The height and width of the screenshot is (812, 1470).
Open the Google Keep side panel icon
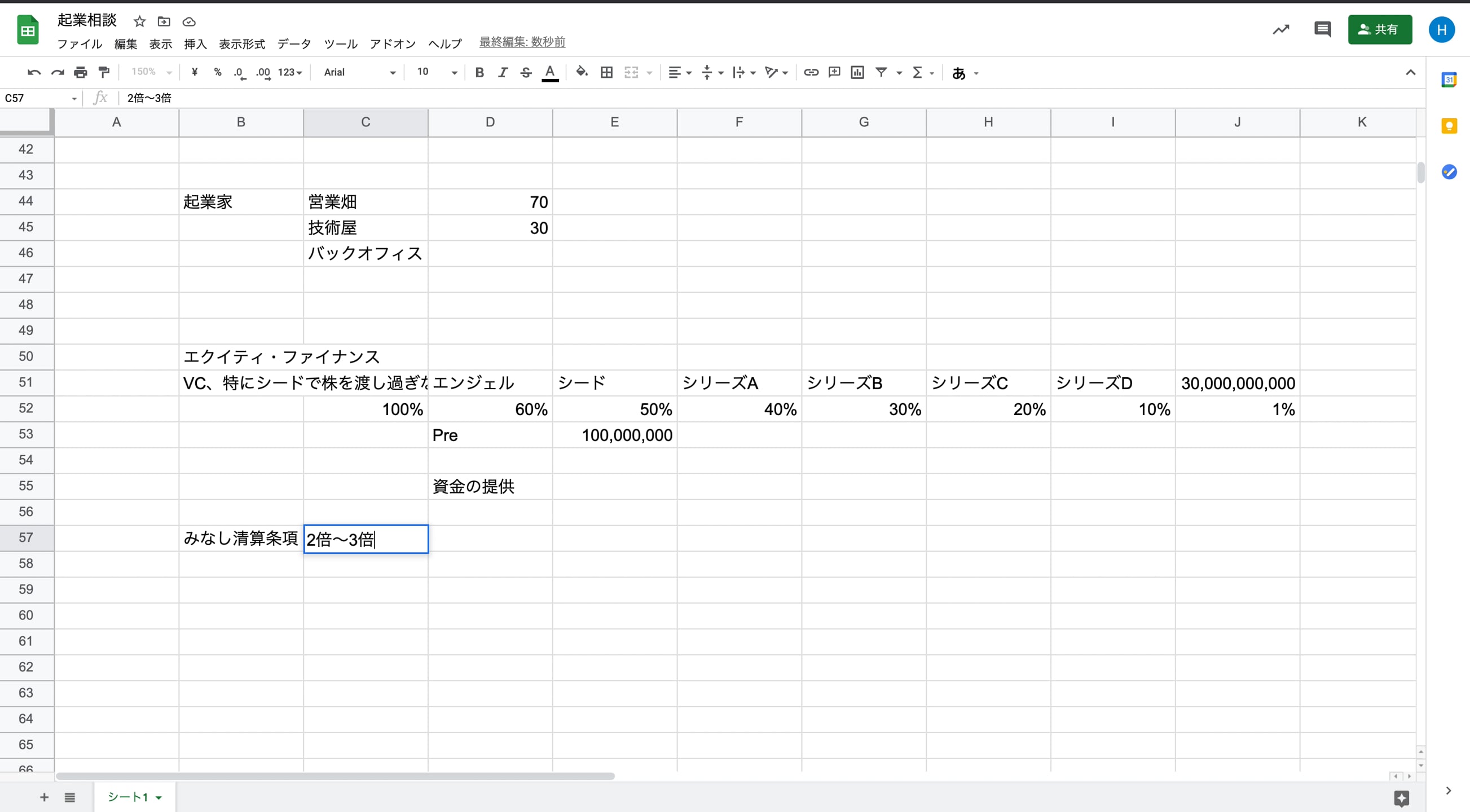[1449, 126]
